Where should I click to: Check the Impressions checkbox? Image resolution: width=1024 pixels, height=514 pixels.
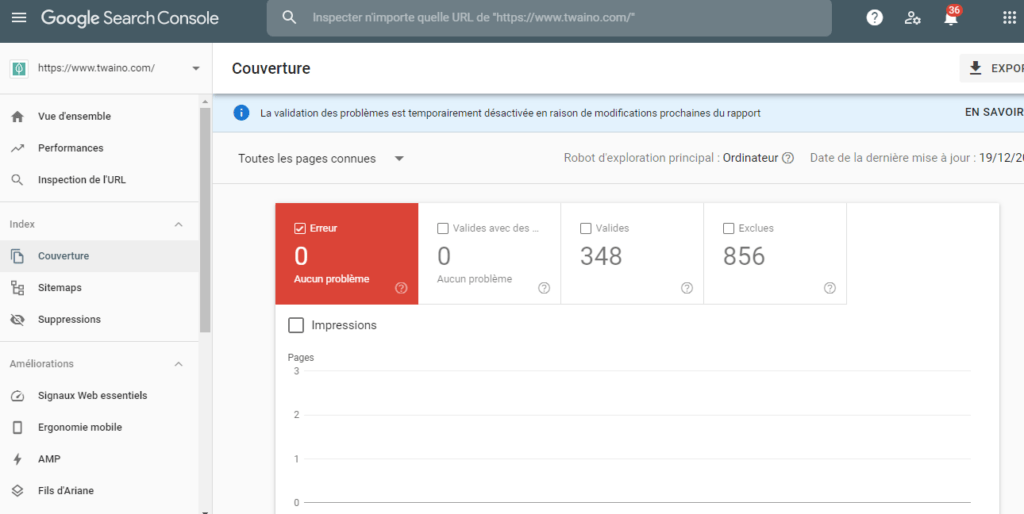pos(296,325)
